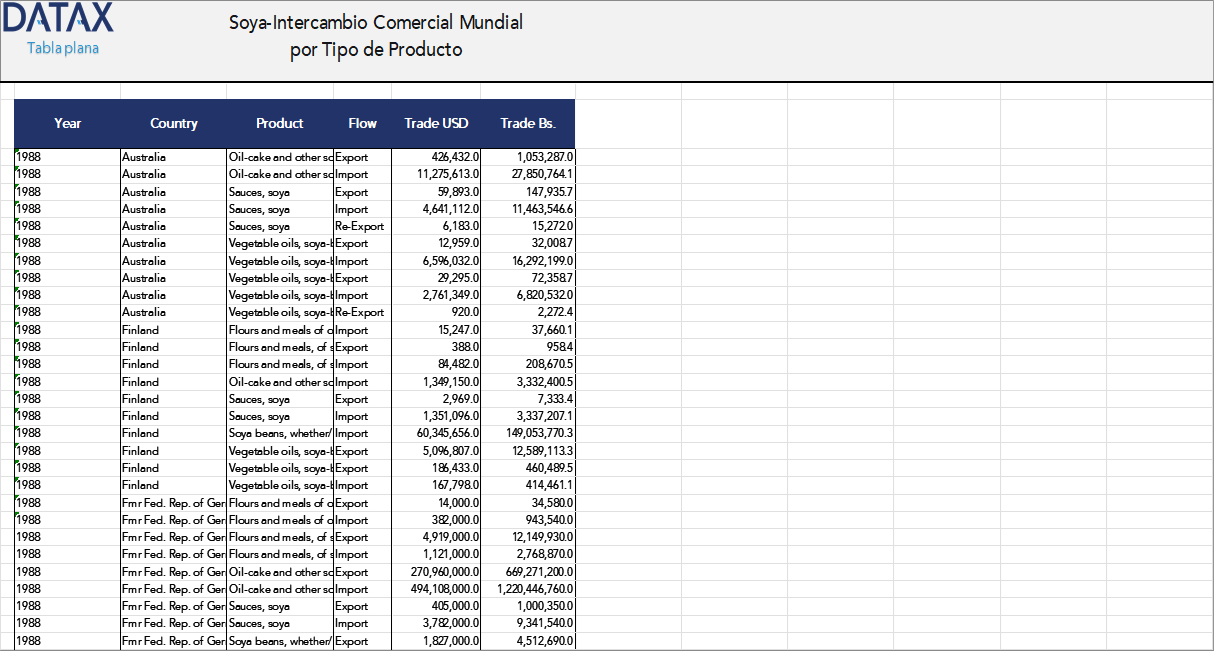Select Finland's Soya beans product cell
This screenshot has height=651, width=1214.
click(x=279, y=433)
